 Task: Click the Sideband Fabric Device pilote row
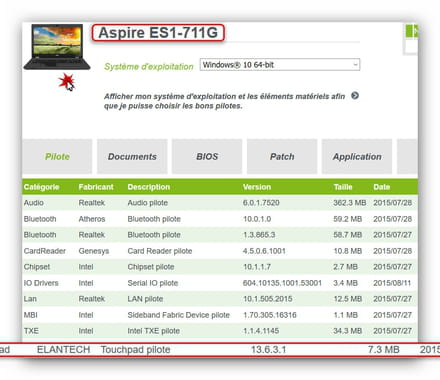[x=220, y=315]
